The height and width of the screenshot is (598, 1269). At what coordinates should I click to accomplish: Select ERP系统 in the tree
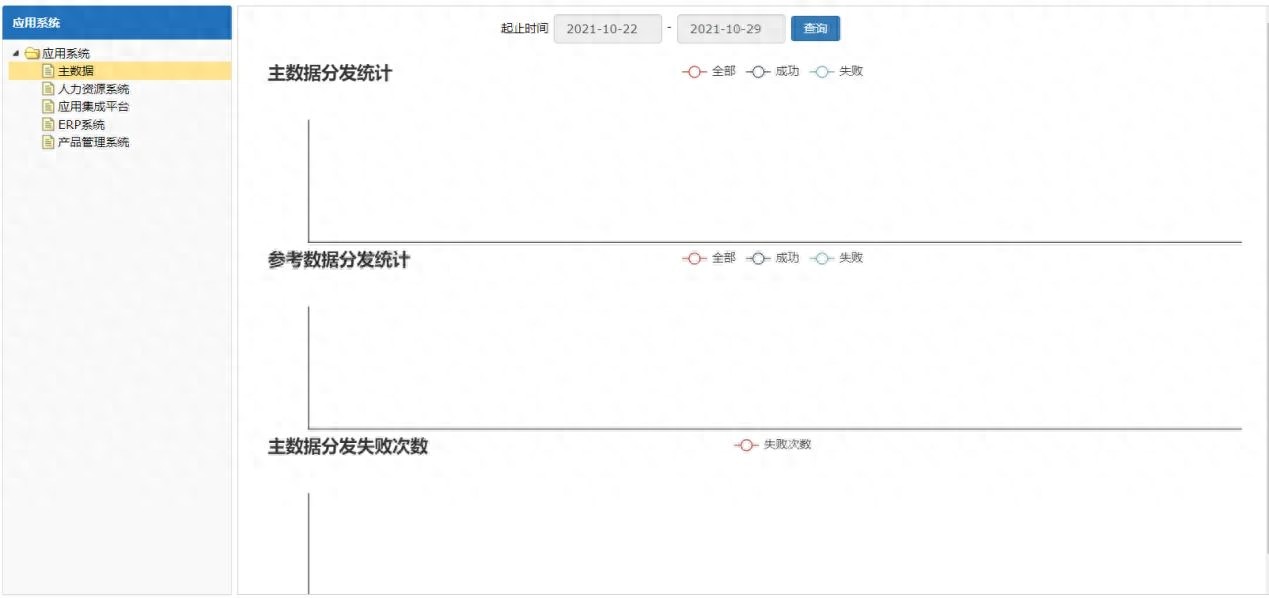point(81,124)
